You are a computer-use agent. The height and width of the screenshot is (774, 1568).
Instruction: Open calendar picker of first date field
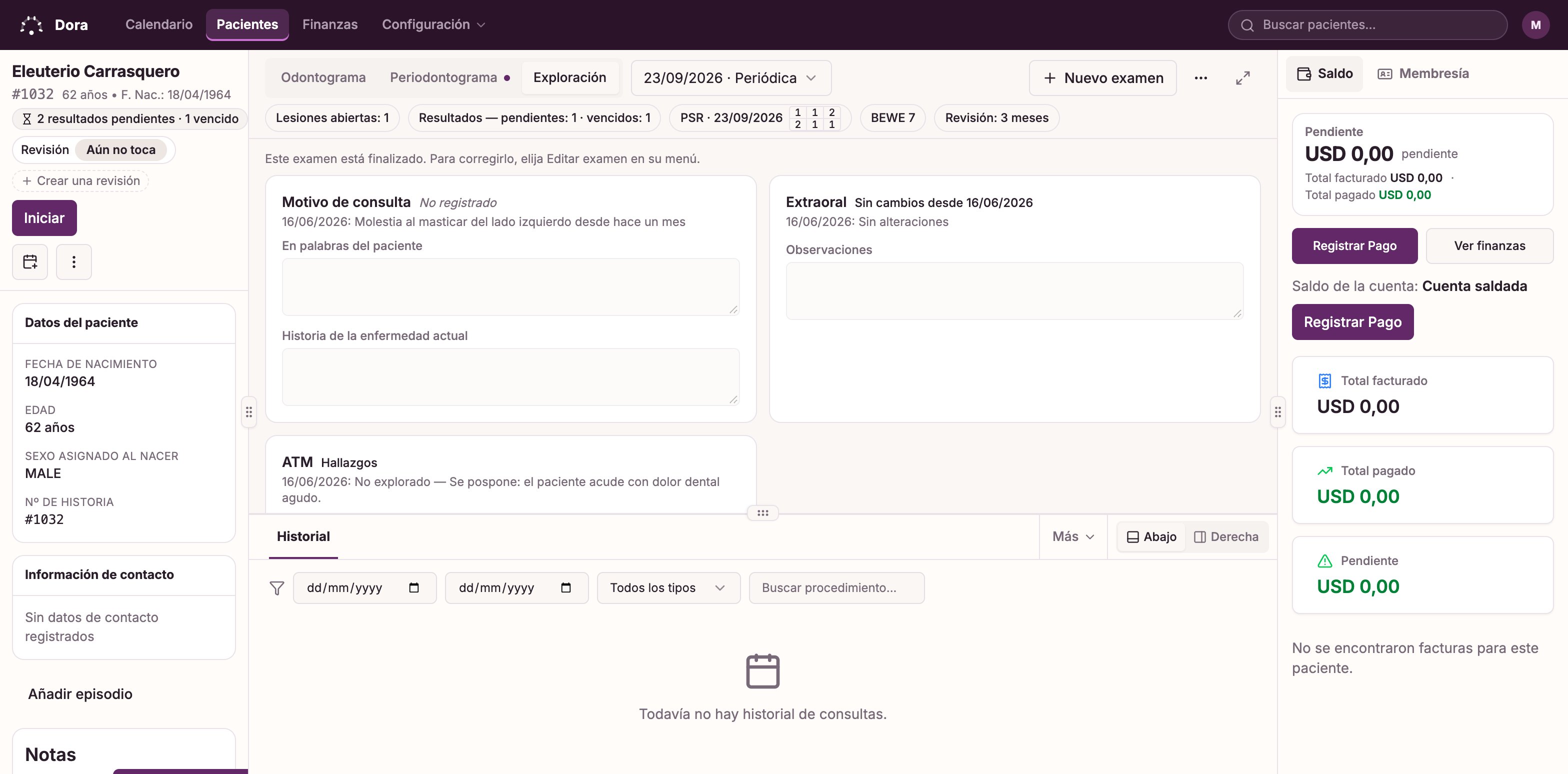(x=414, y=588)
